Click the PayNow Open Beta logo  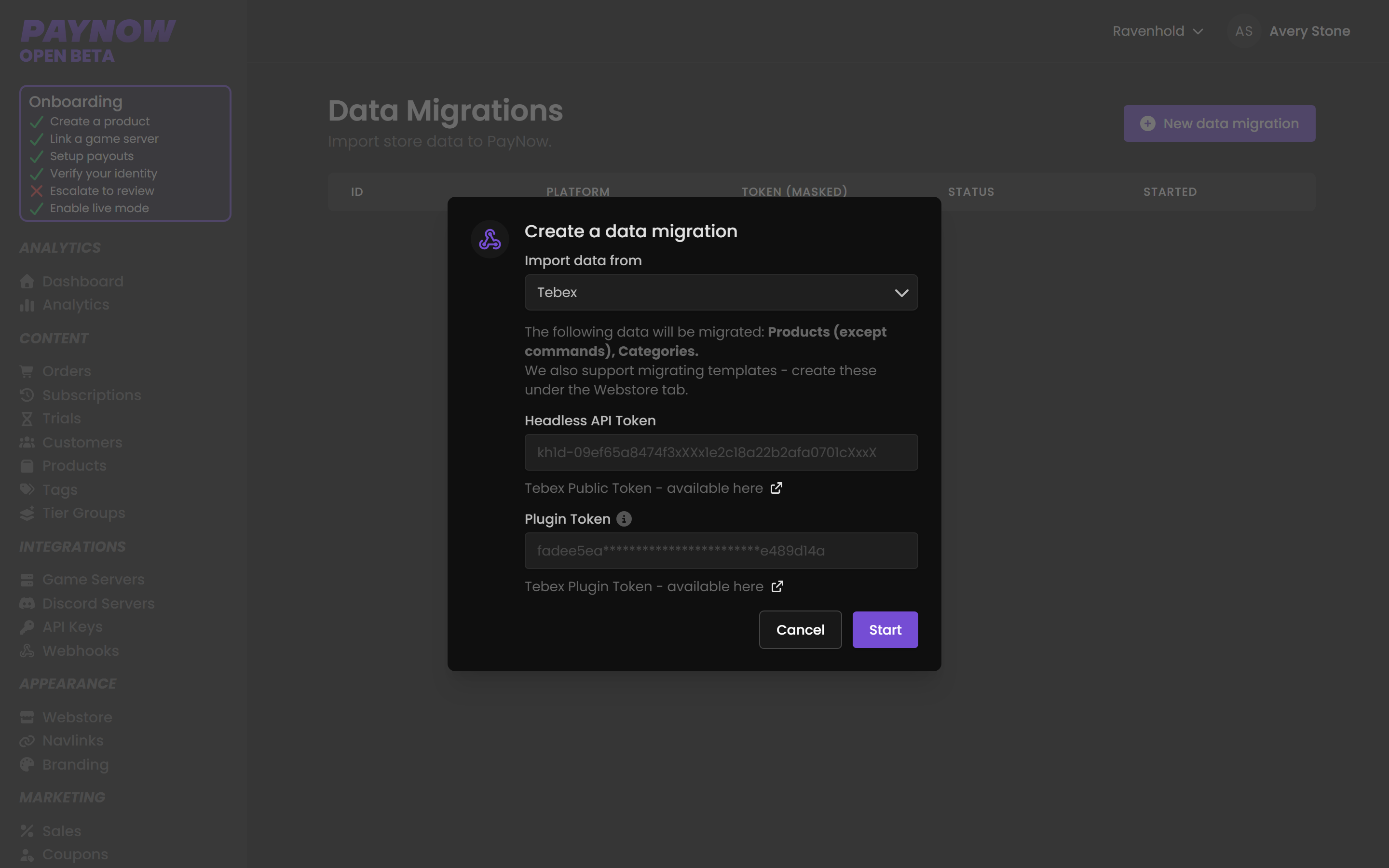(x=97, y=40)
